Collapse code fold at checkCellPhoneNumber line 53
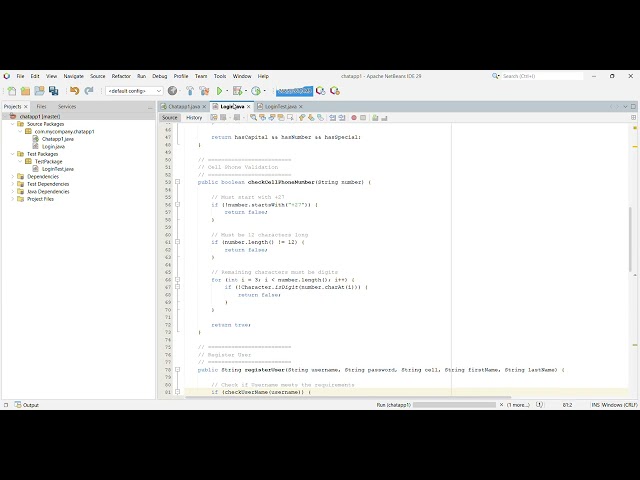The image size is (640, 480). [x=178, y=182]
